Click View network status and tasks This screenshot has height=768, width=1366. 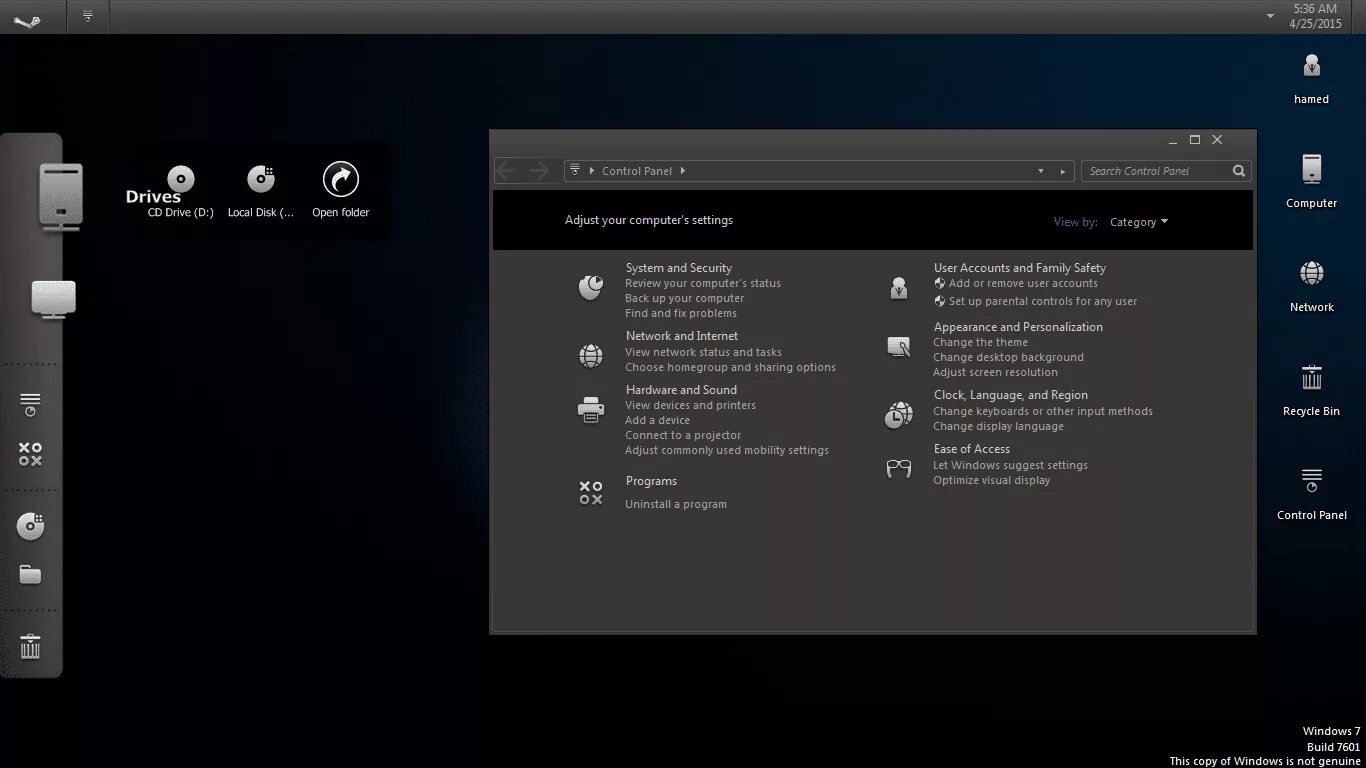pos(704,352)
